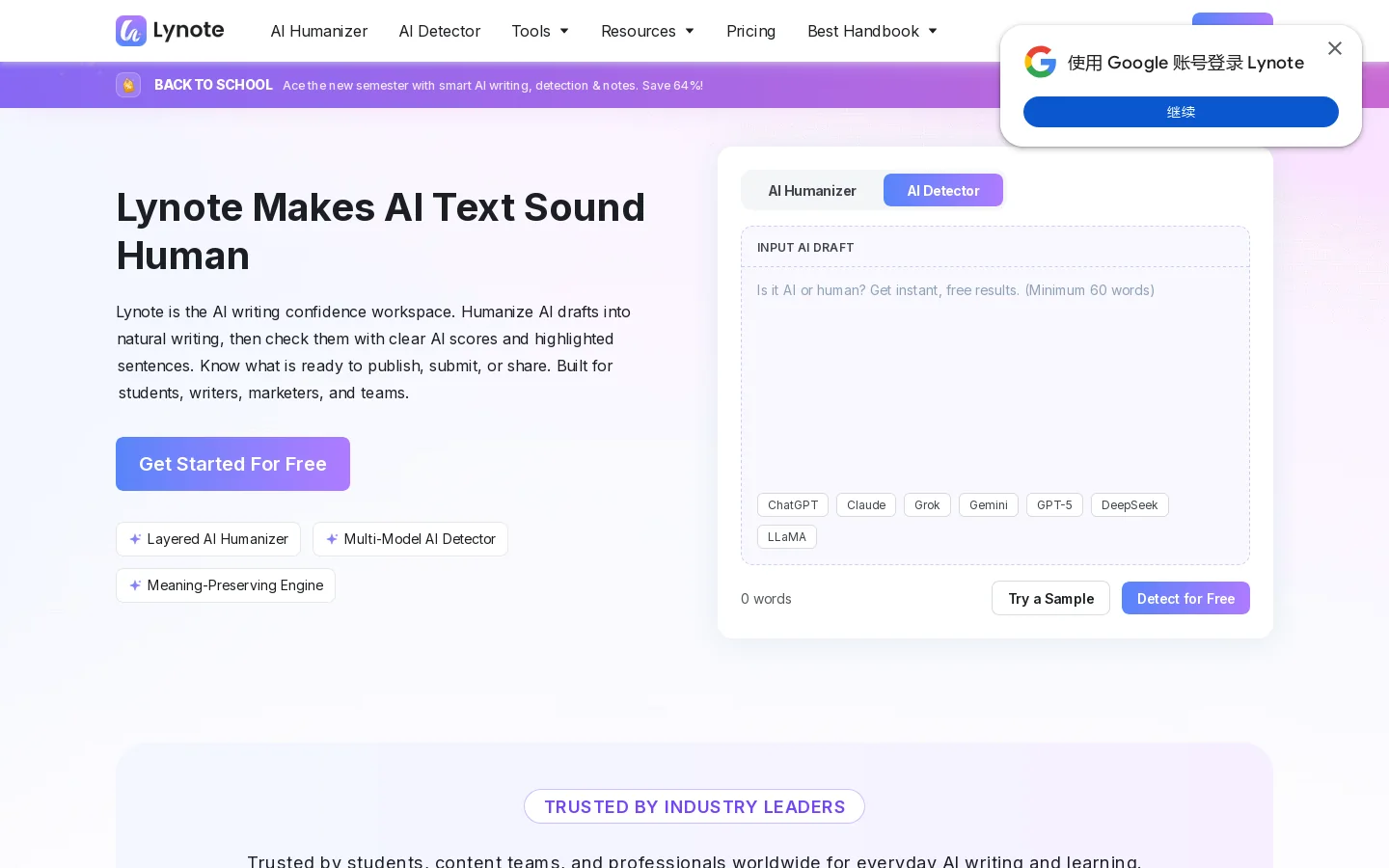Image resolution: width=1389 pixels, height=868 pixels.
Task: Select the Grok model chip
Action: point(927,505)
